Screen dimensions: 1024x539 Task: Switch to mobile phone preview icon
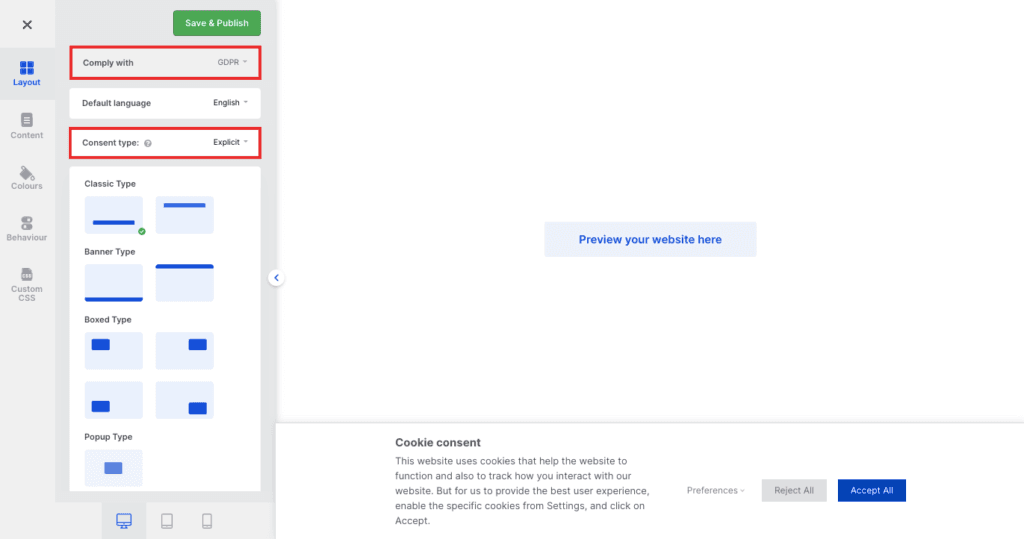click(x=207, y=521)
